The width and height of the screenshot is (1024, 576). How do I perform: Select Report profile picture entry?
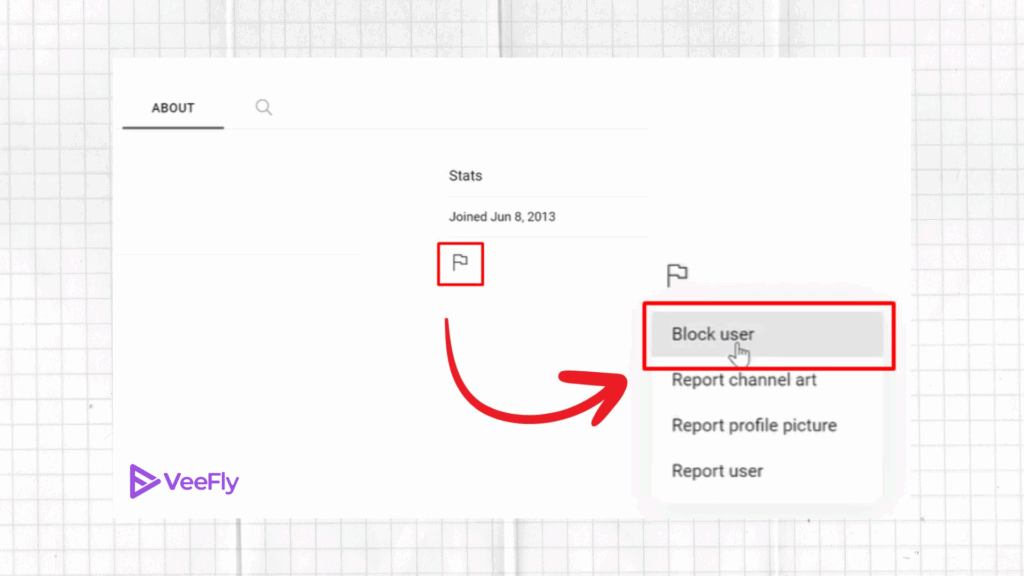coord(753,425)
